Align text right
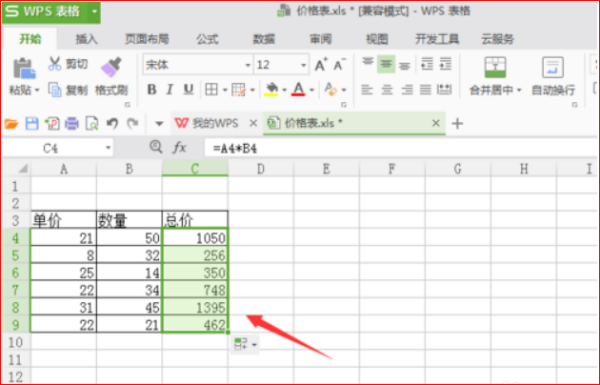 407,90
